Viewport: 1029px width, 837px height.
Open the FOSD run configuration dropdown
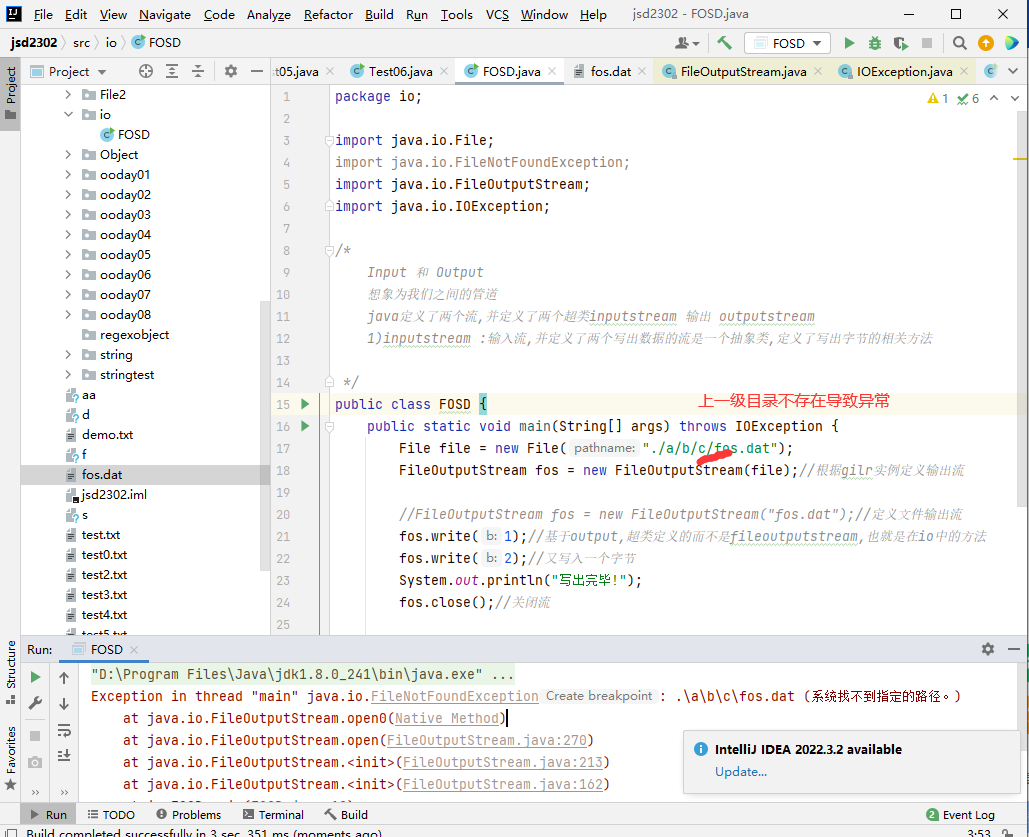coord(789,44)
